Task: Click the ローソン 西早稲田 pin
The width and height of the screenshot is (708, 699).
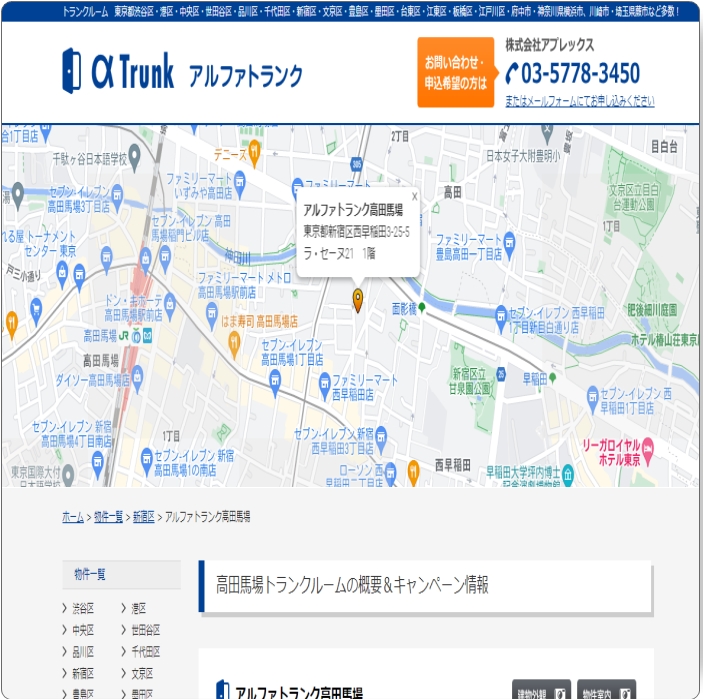Action: click(x=390, y=474)
